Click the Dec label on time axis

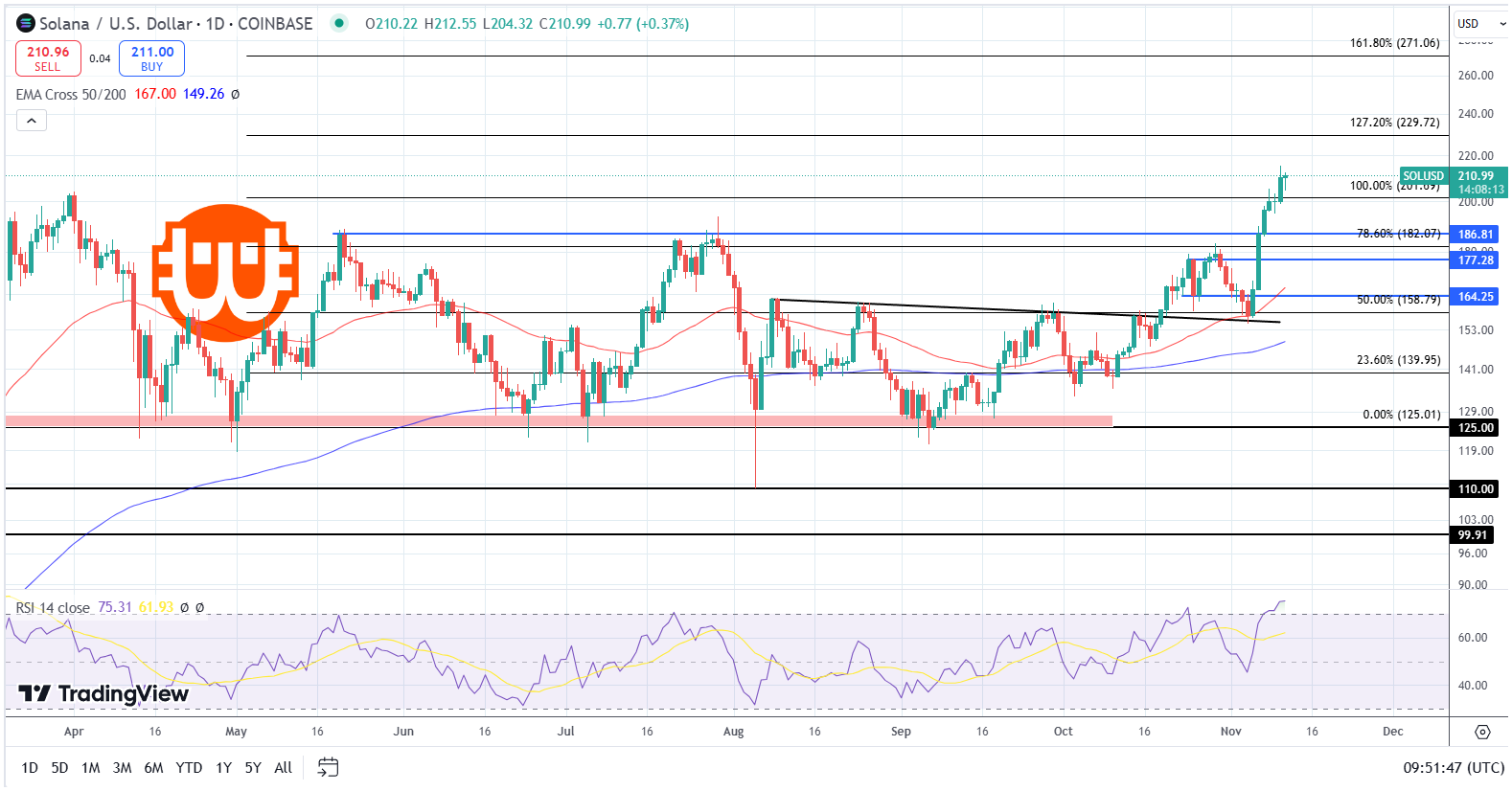tap(1393, 732)
